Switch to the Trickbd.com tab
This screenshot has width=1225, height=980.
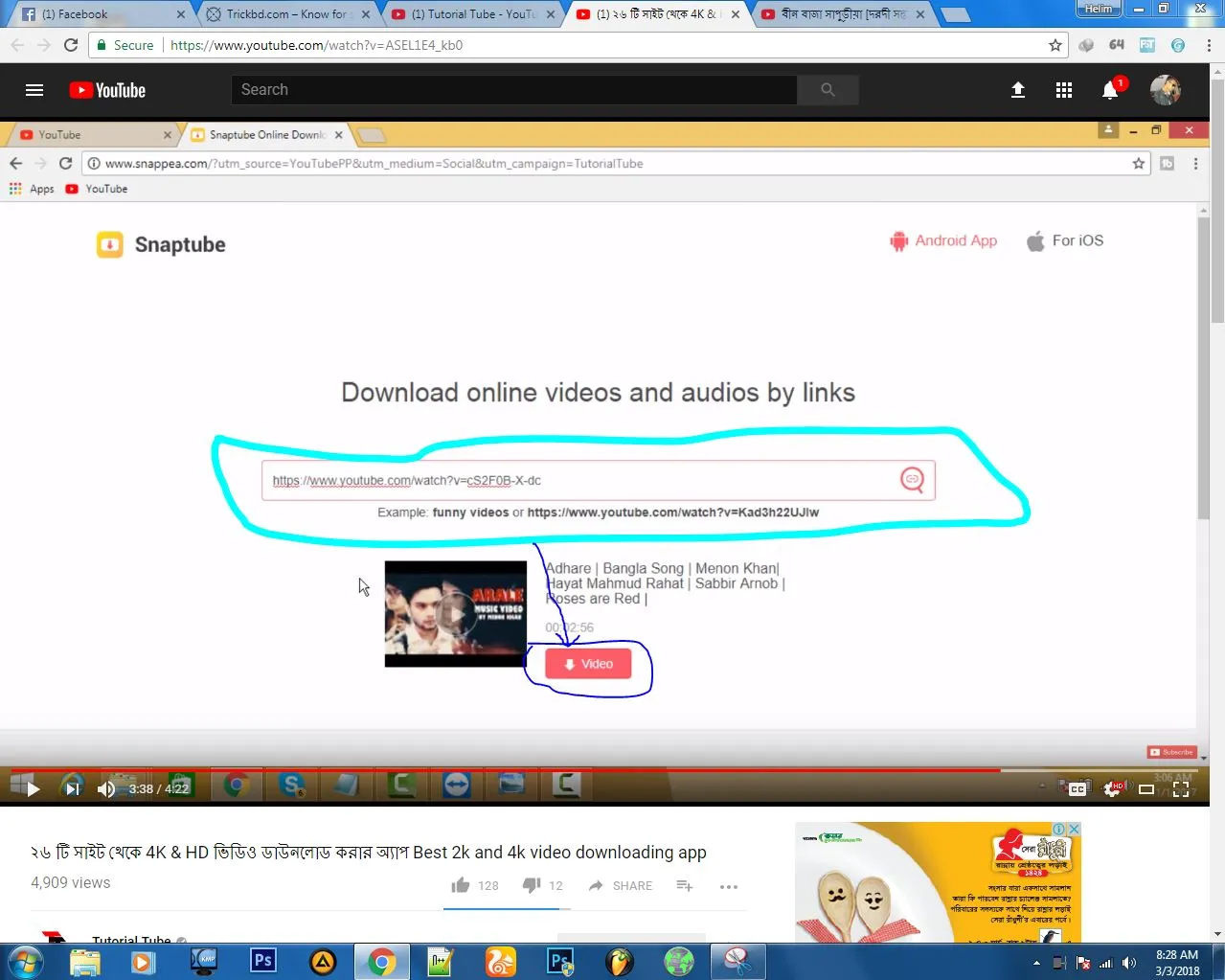tap(287, 14)
